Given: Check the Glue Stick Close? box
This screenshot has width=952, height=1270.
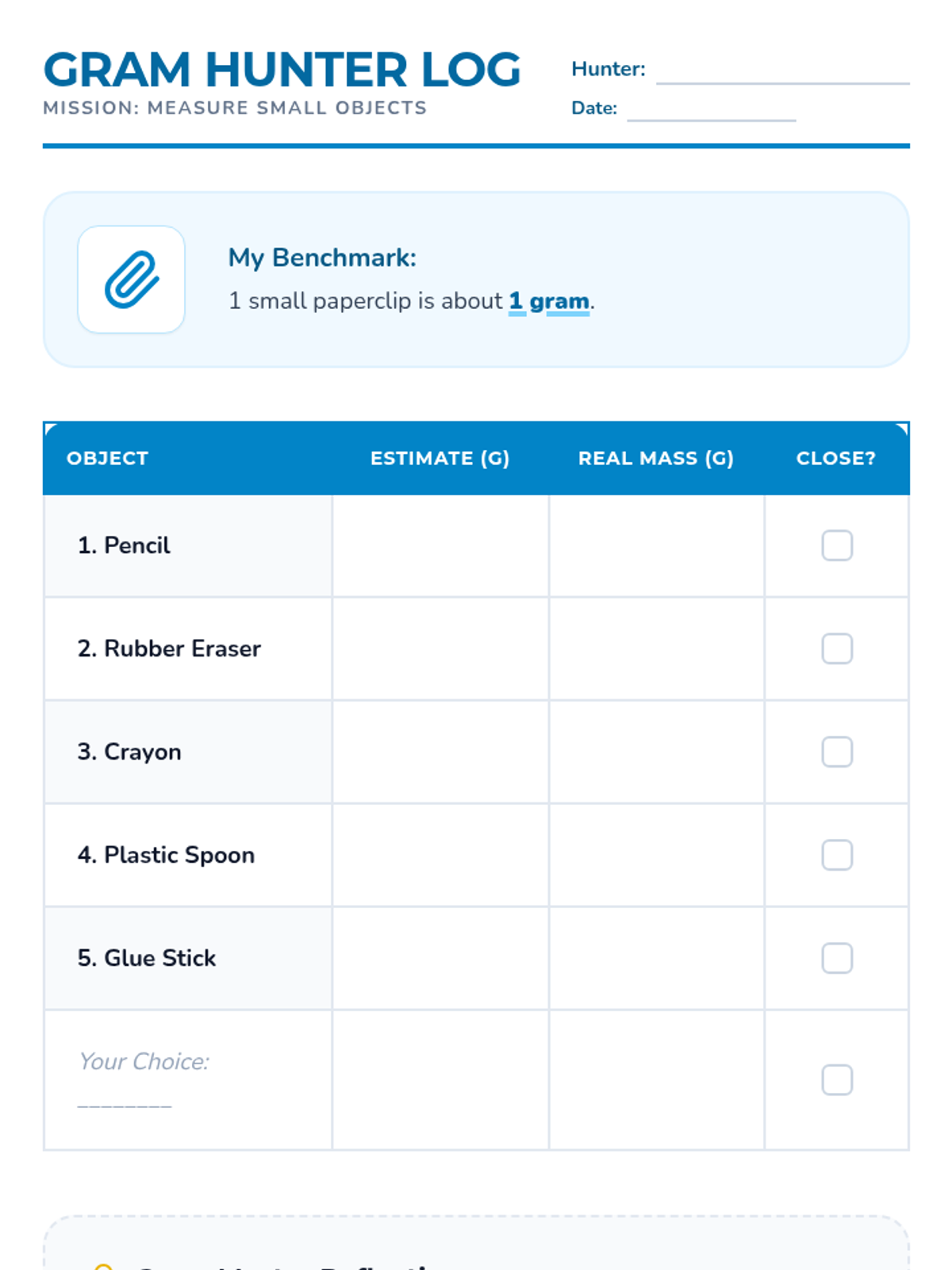Looking at the screenshot, I should coord(837,958).
